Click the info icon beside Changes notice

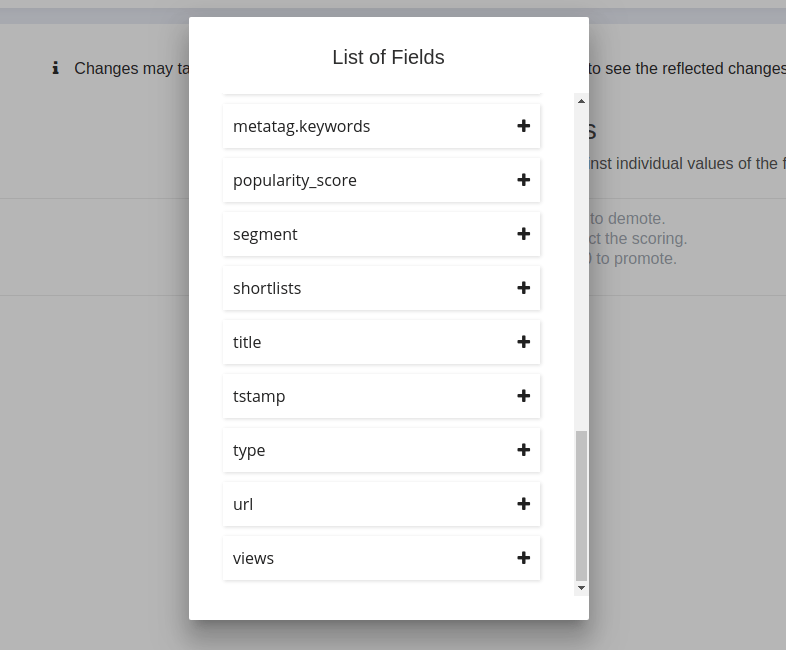click(x=56, y=68)
